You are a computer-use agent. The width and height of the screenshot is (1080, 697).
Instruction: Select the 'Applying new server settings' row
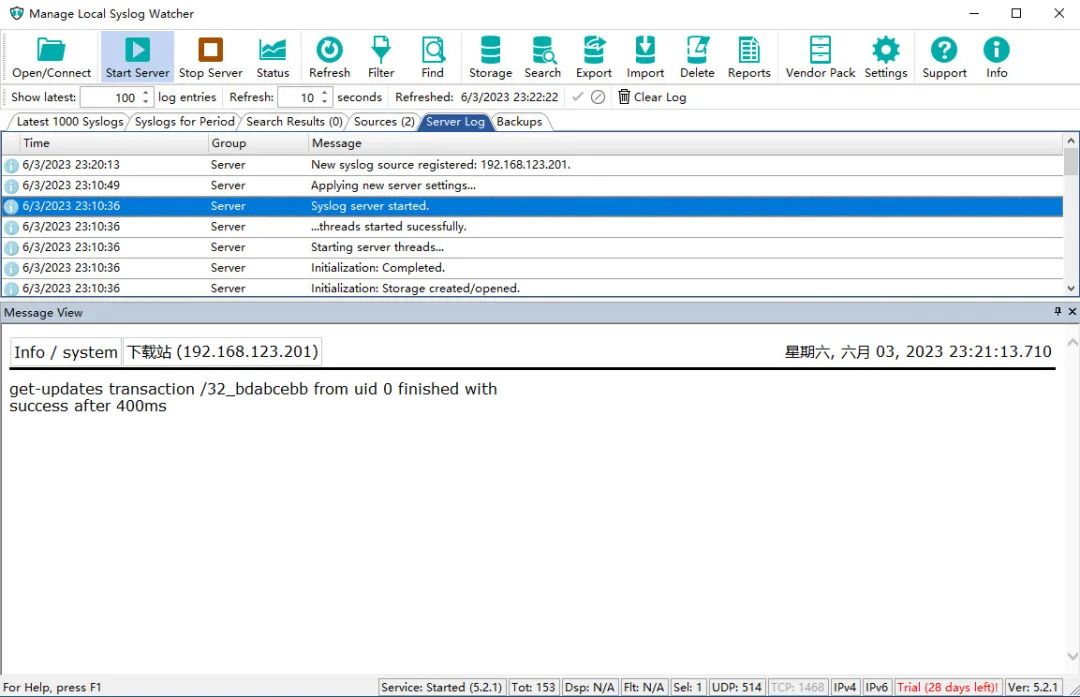pos(393,185)
